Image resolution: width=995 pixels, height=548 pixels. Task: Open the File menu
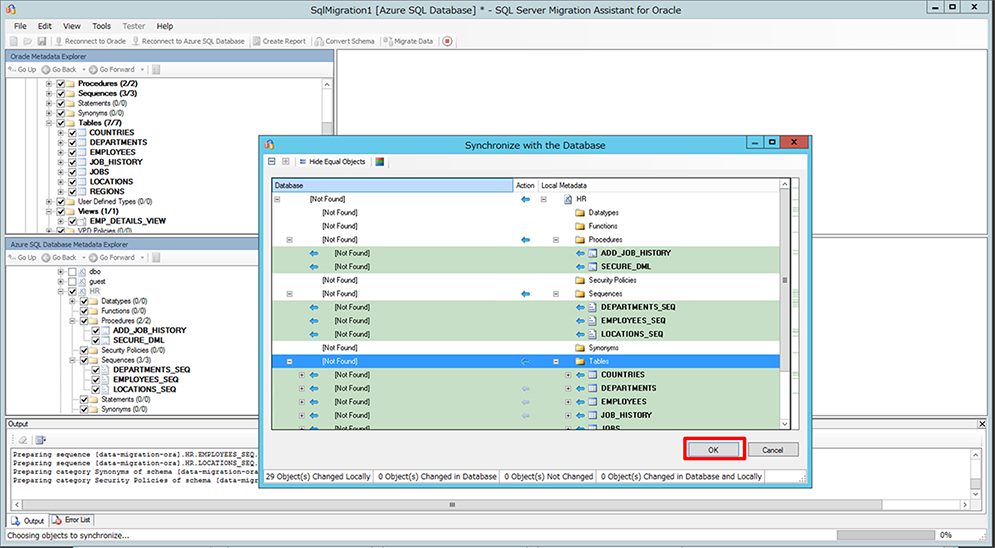[20, 26]
